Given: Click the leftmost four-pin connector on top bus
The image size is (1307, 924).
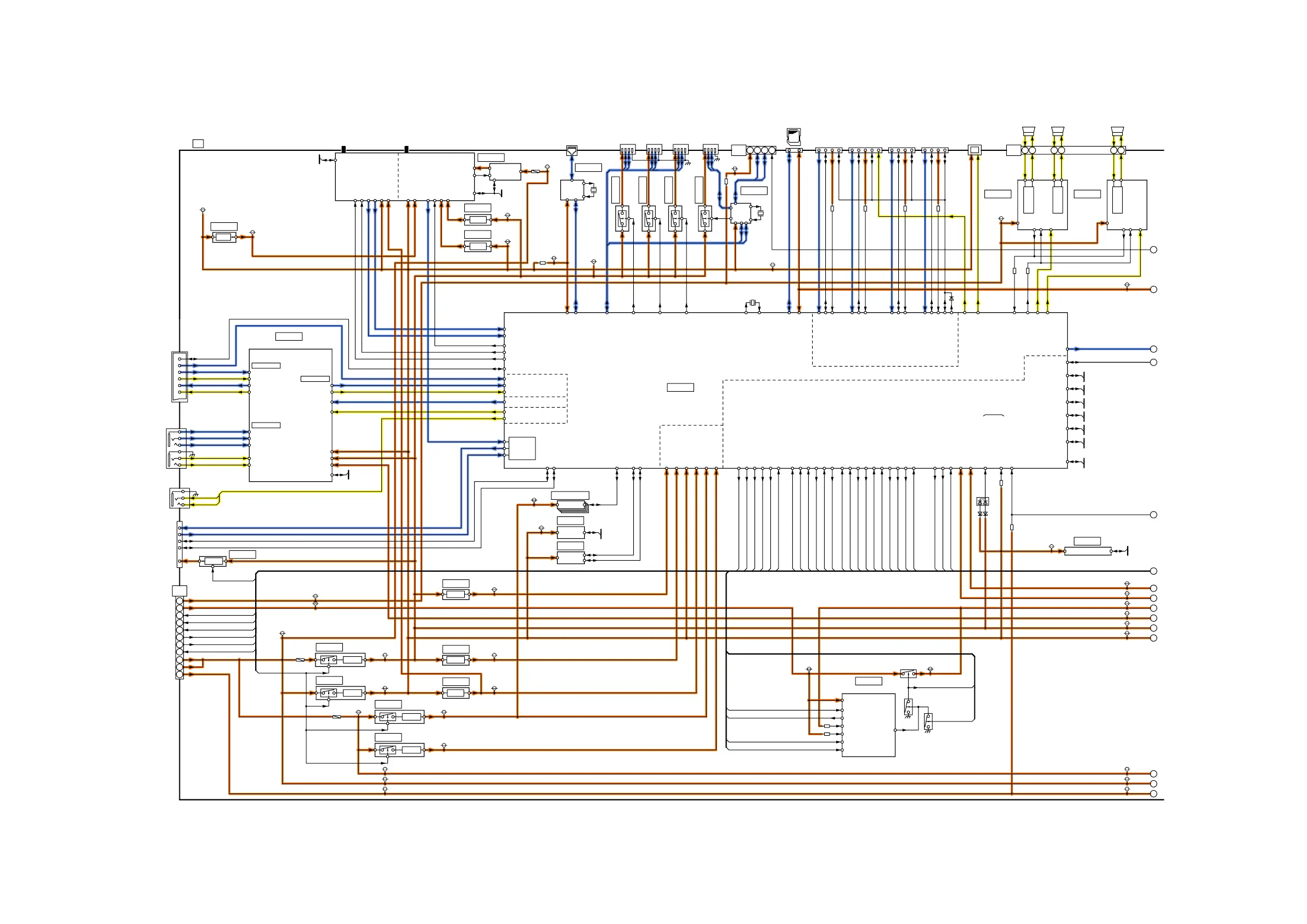Looking at the screenshot, I should click(627, 149).
